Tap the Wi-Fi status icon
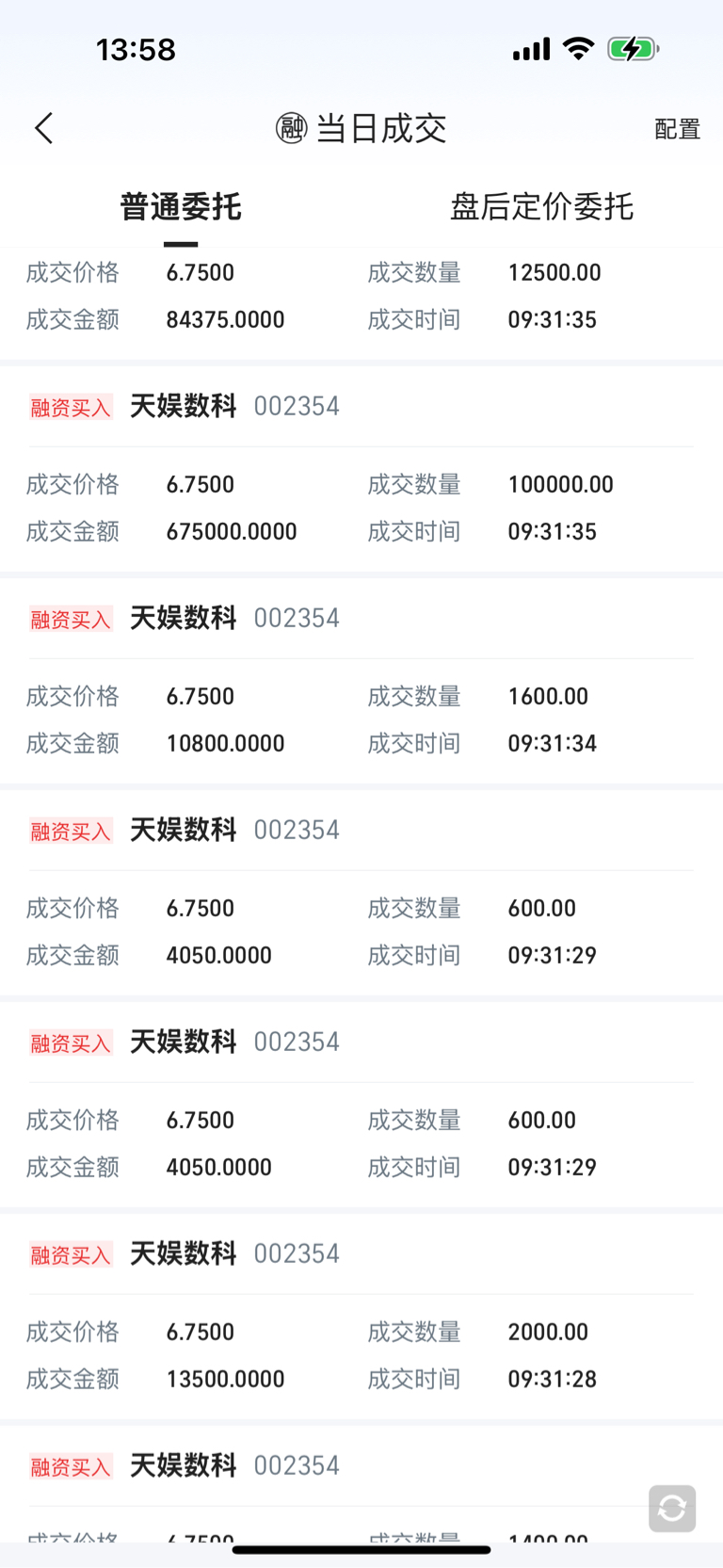 (x=578, y=49)
